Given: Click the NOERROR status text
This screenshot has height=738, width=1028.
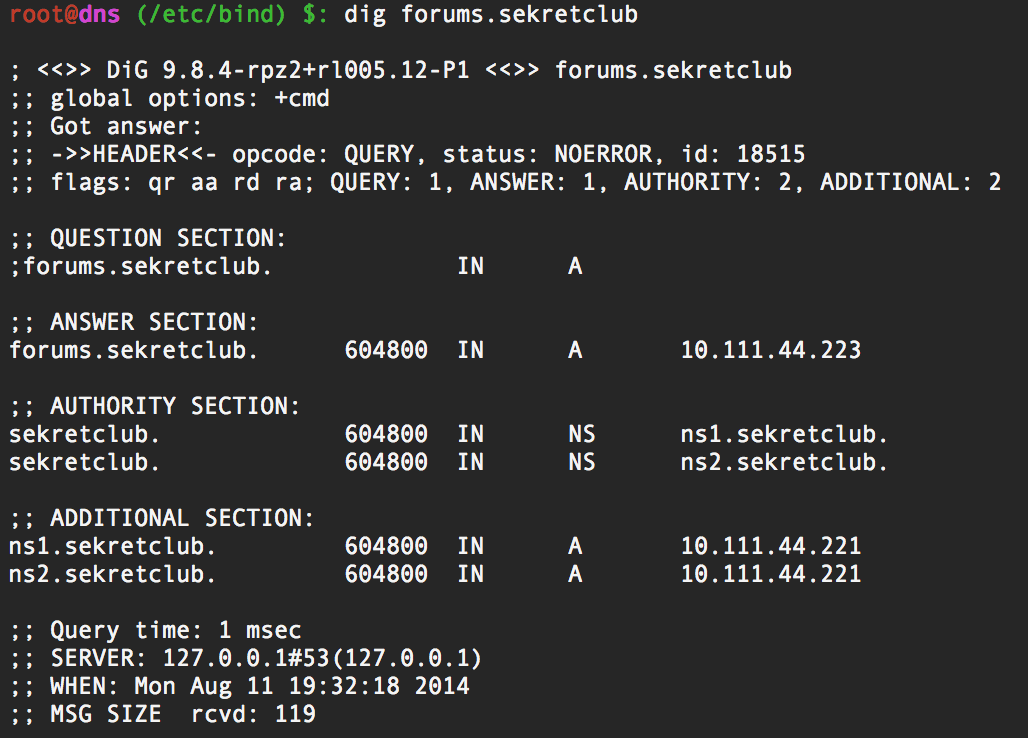Looking at the screenshot, I should (x=604, y=154).
